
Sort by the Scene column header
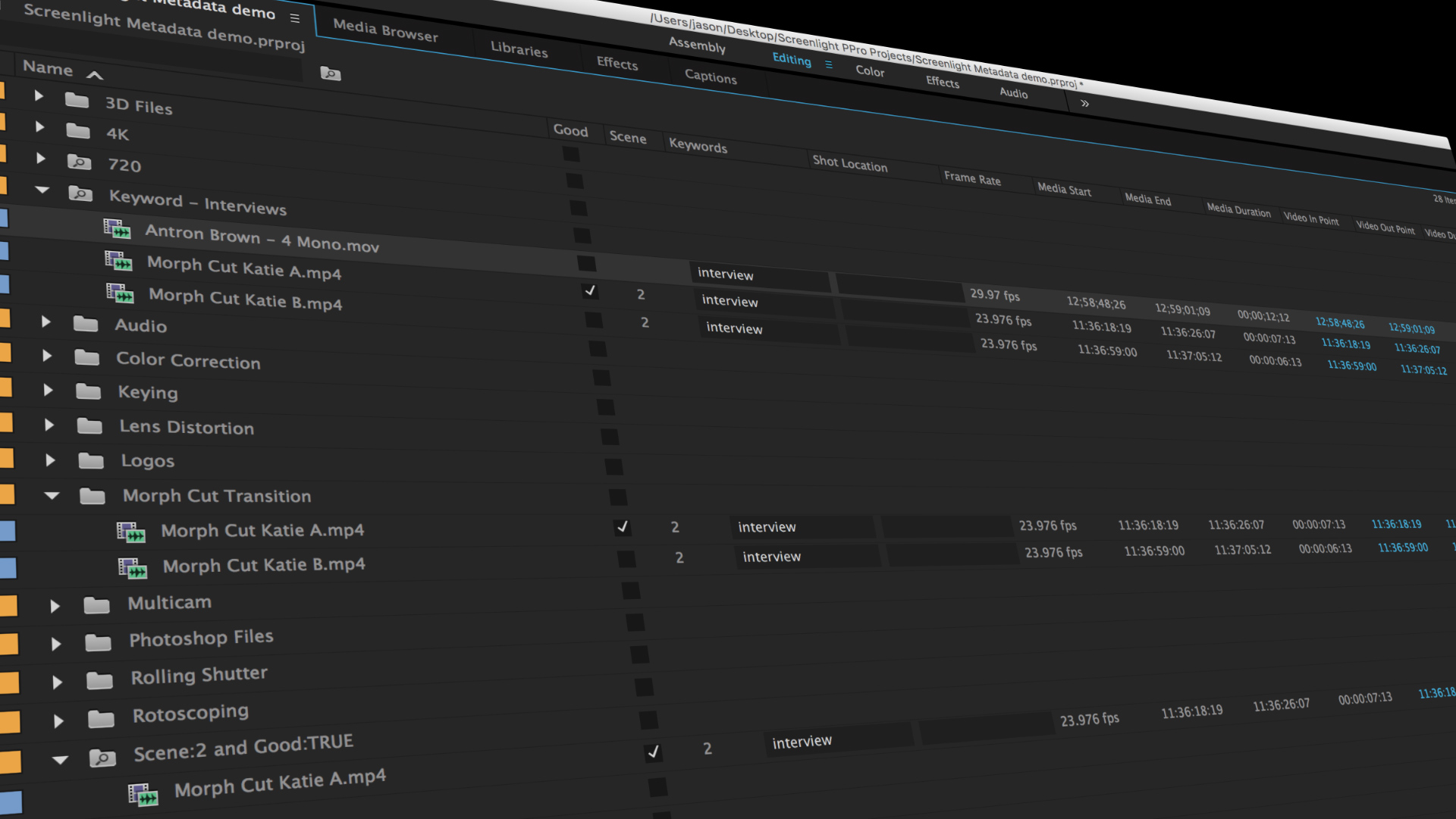coord(628,137)
